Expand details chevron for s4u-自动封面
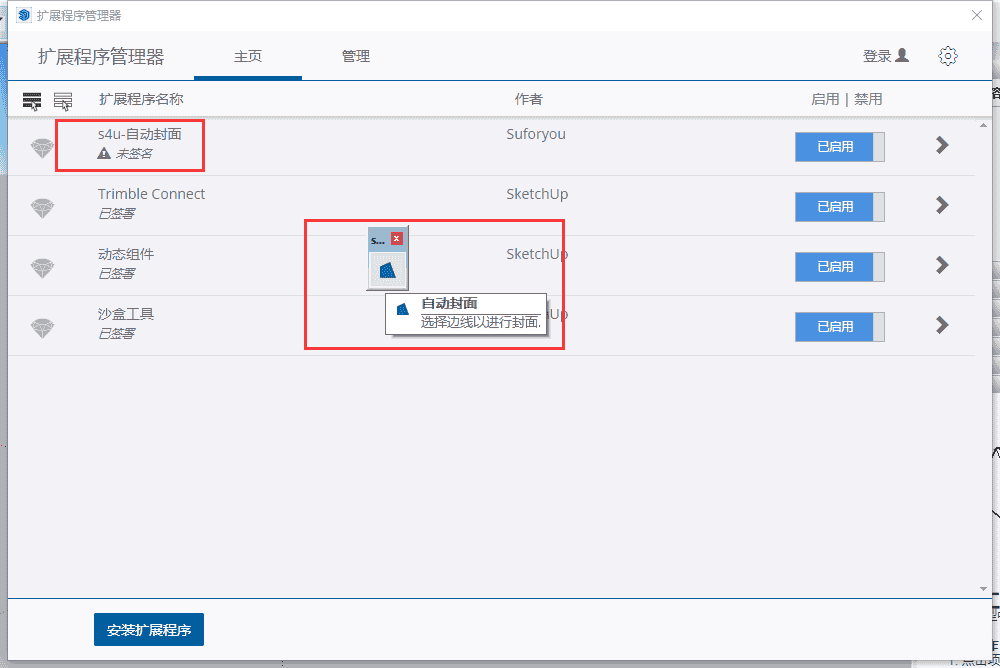Image resolution: width=1000 pixels, height=668 pixels. tap(941, 145)
